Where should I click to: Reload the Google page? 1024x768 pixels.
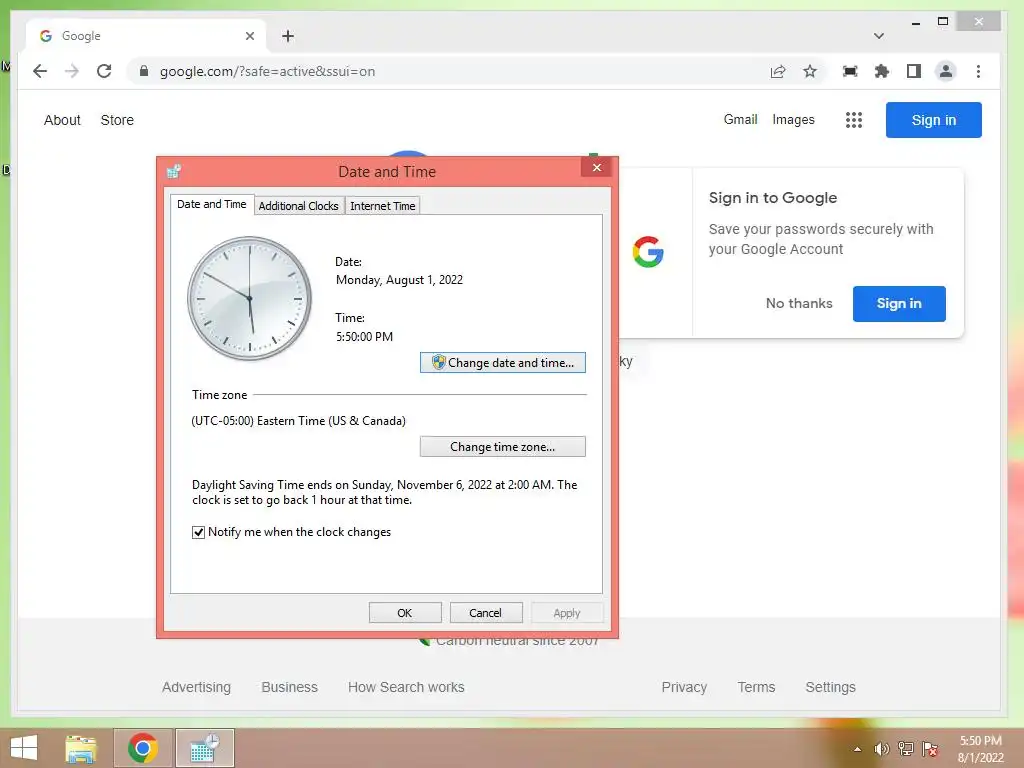click(104, 71)
